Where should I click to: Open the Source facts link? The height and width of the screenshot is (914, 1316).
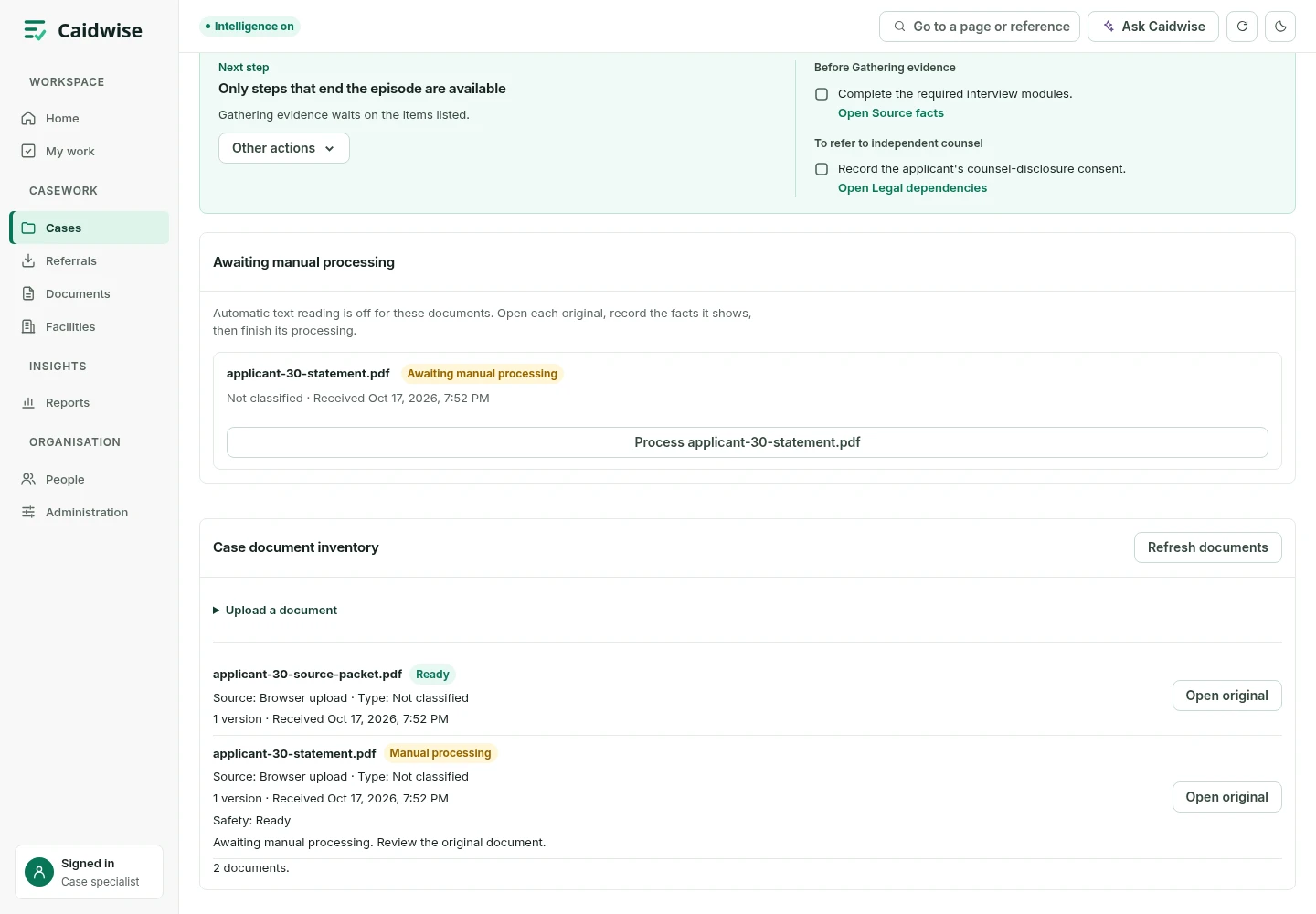click(891, 113)
